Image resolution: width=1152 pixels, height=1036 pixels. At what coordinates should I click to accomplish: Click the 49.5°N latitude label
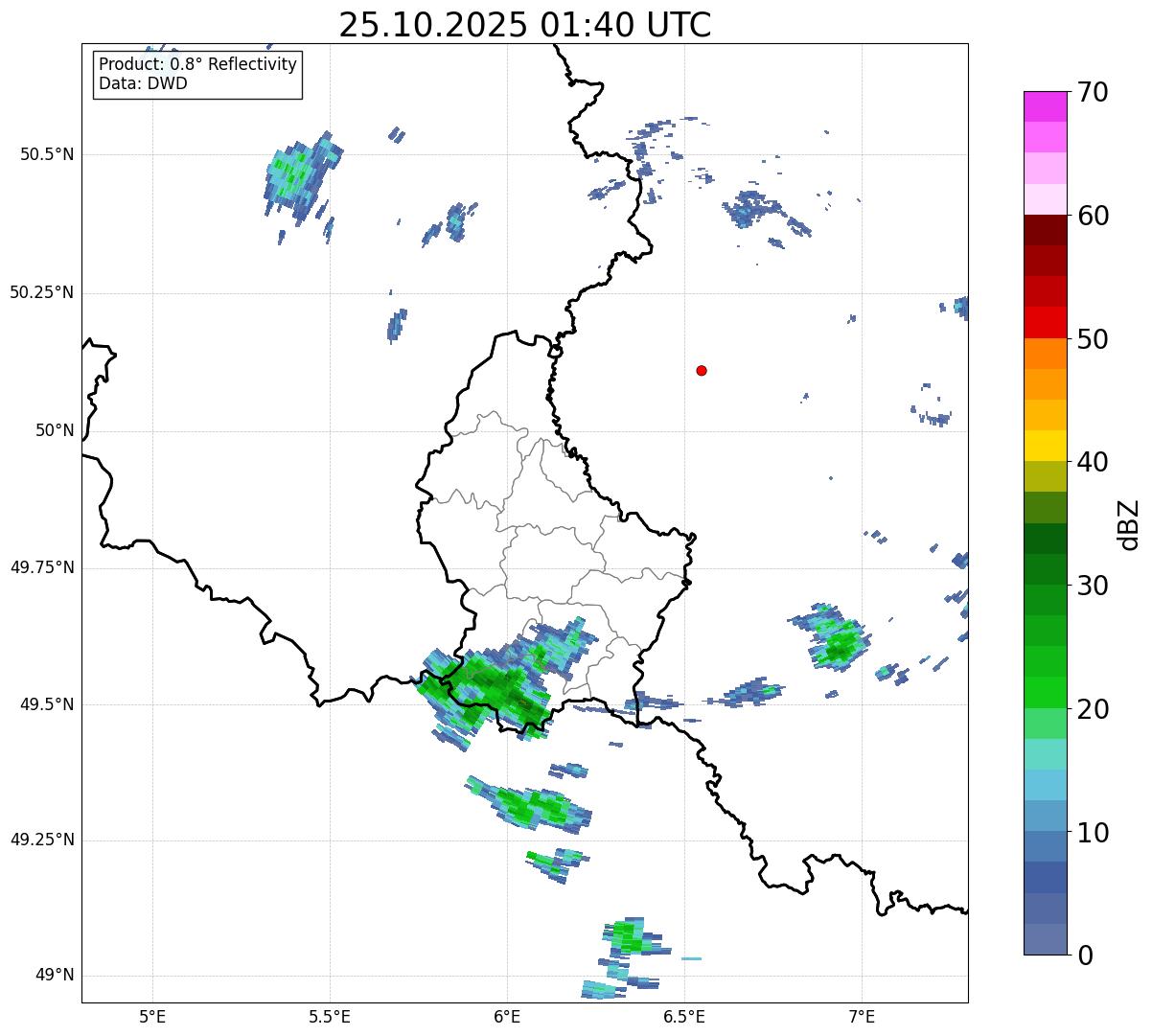pos(47,704)
